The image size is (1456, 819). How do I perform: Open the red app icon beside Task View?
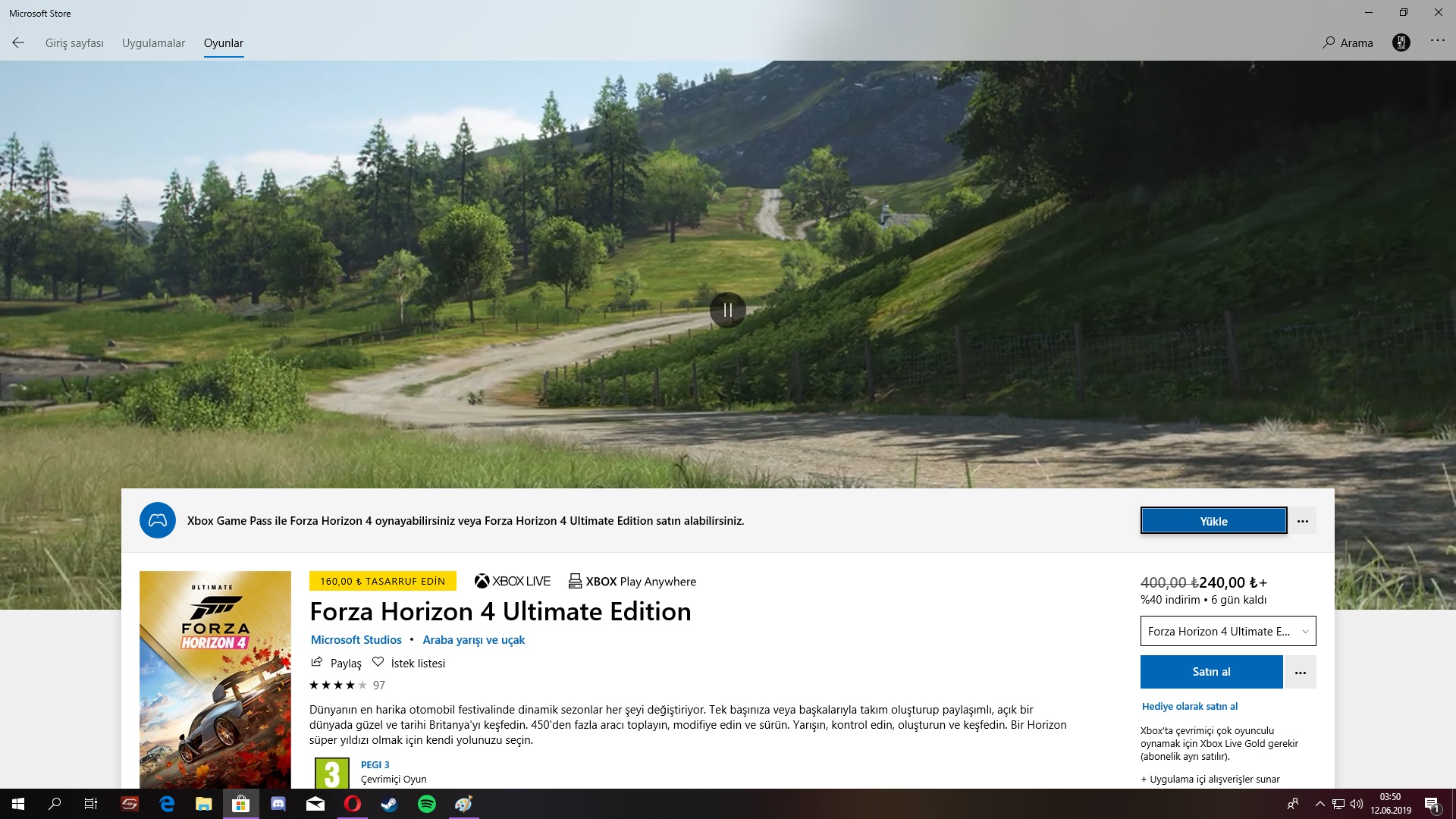[130, 804]
